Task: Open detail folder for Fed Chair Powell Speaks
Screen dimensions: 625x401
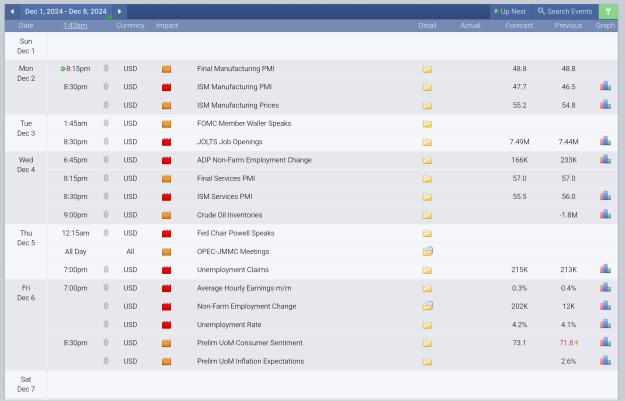Action: pos(427,234)
